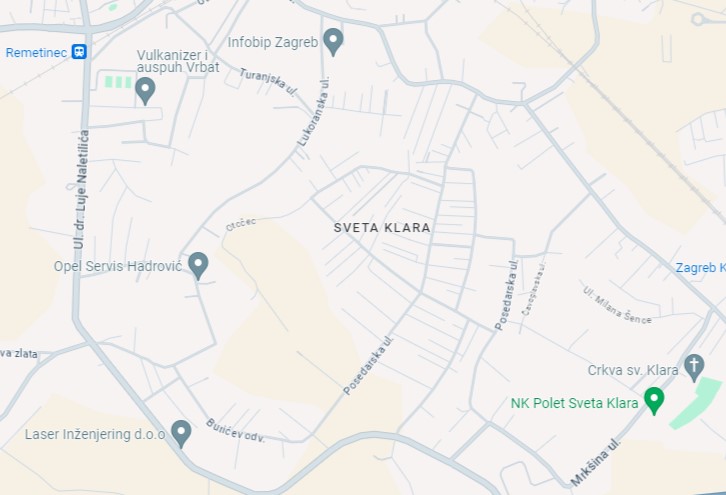Screen dimensions: 726x495
Task: Click the Ul. Milana Šenoe street label
Action: click(617, 305)
